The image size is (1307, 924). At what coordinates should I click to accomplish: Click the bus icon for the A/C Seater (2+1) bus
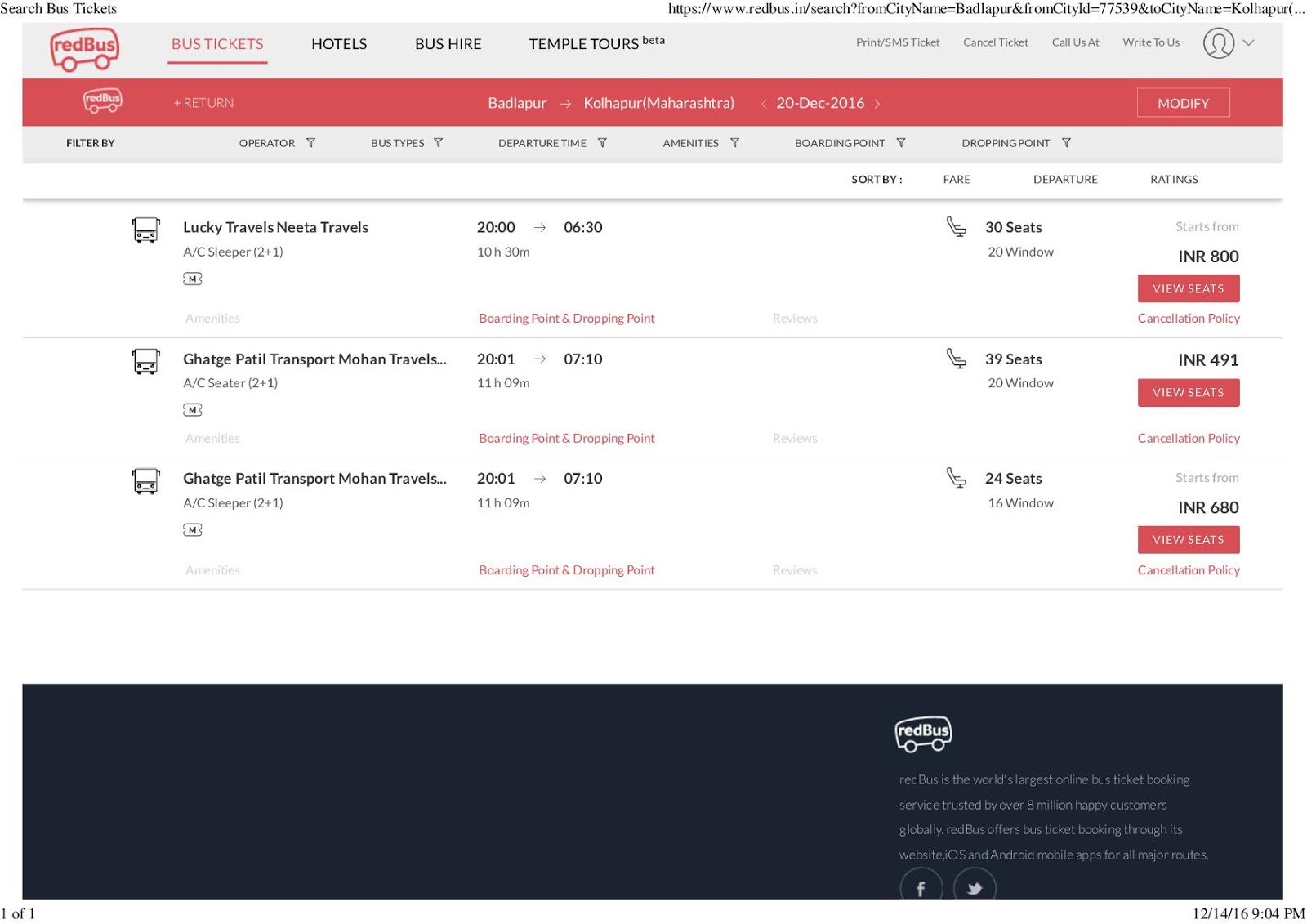(146, 361)
